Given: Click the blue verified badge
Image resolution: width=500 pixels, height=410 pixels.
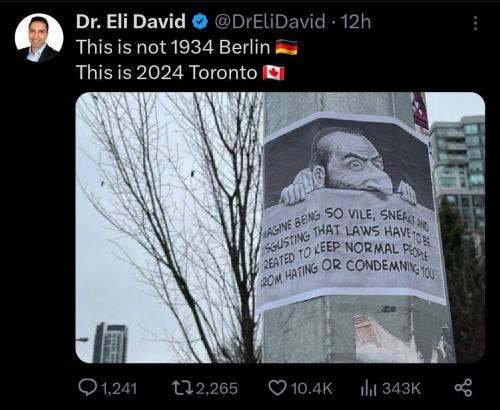Looking at the screenshot, I should (x=200, y=22).
